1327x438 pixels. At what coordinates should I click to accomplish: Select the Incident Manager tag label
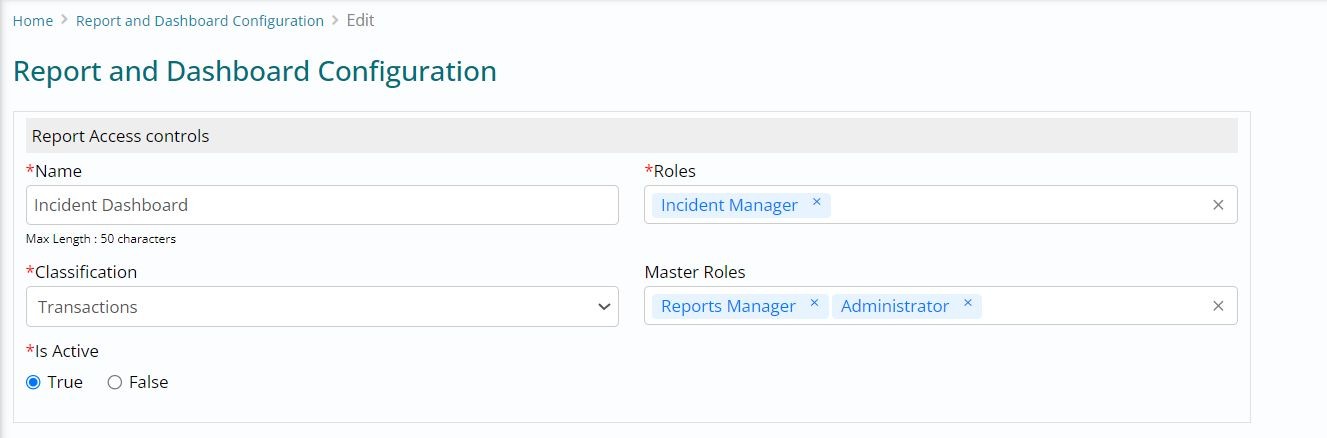click(729, 205)
